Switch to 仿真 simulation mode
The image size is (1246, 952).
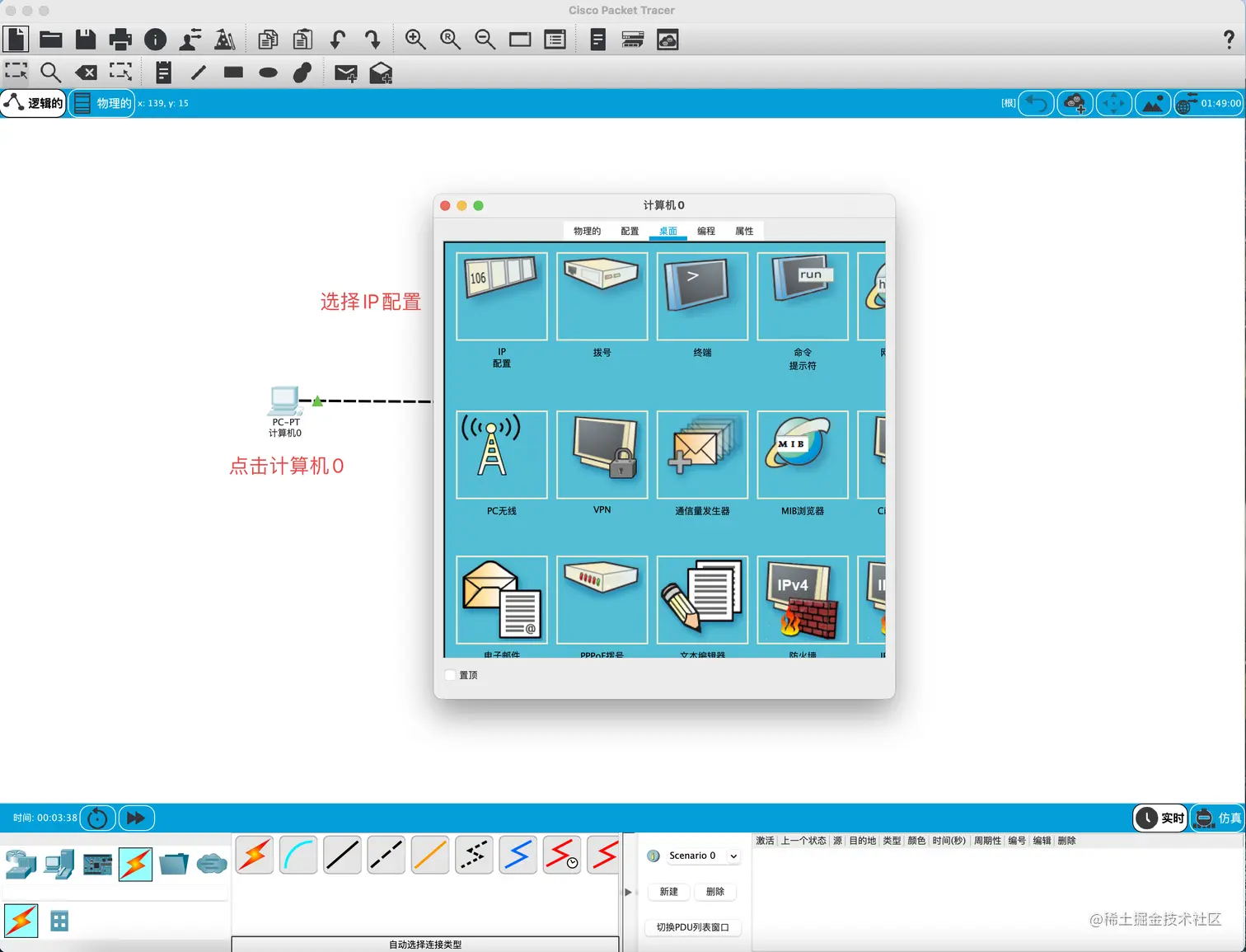pos(1217,818)
